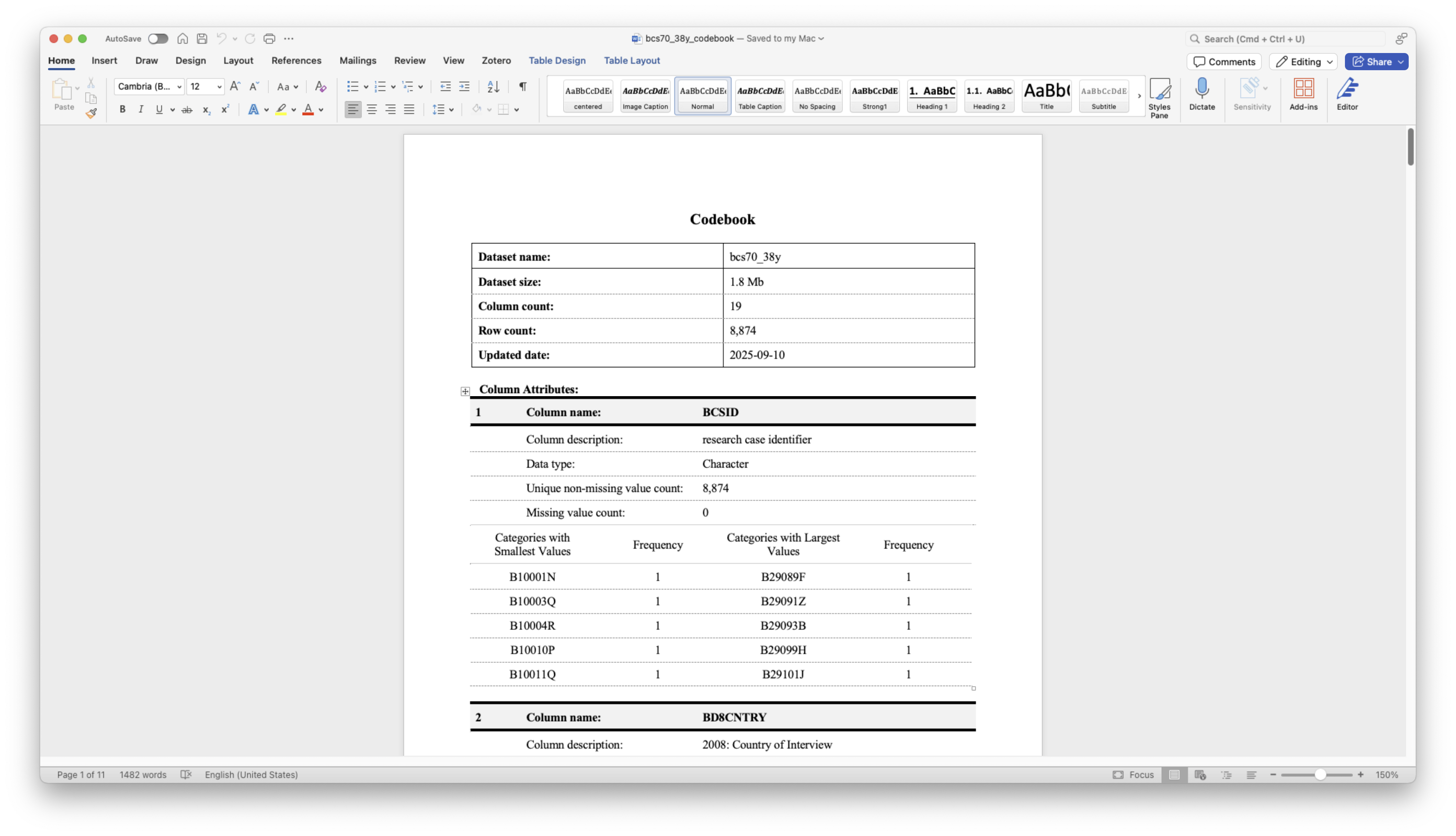Open the Change Case Aa dropdown
This screenshot has height=836, width=1456.
pos(288,87)
